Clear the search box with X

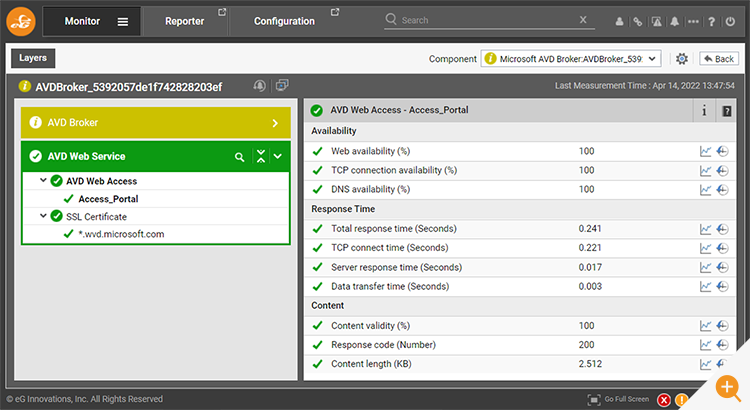(x=583, y=20)
